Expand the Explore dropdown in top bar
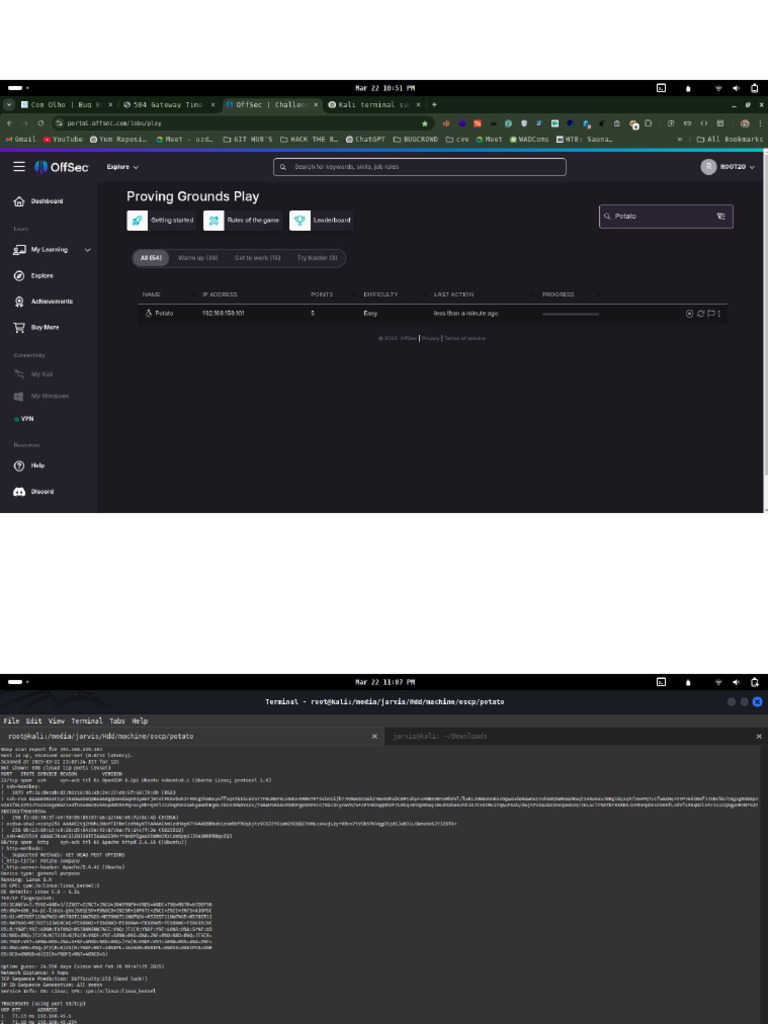 pyautogui.click(x=123, y=167)
